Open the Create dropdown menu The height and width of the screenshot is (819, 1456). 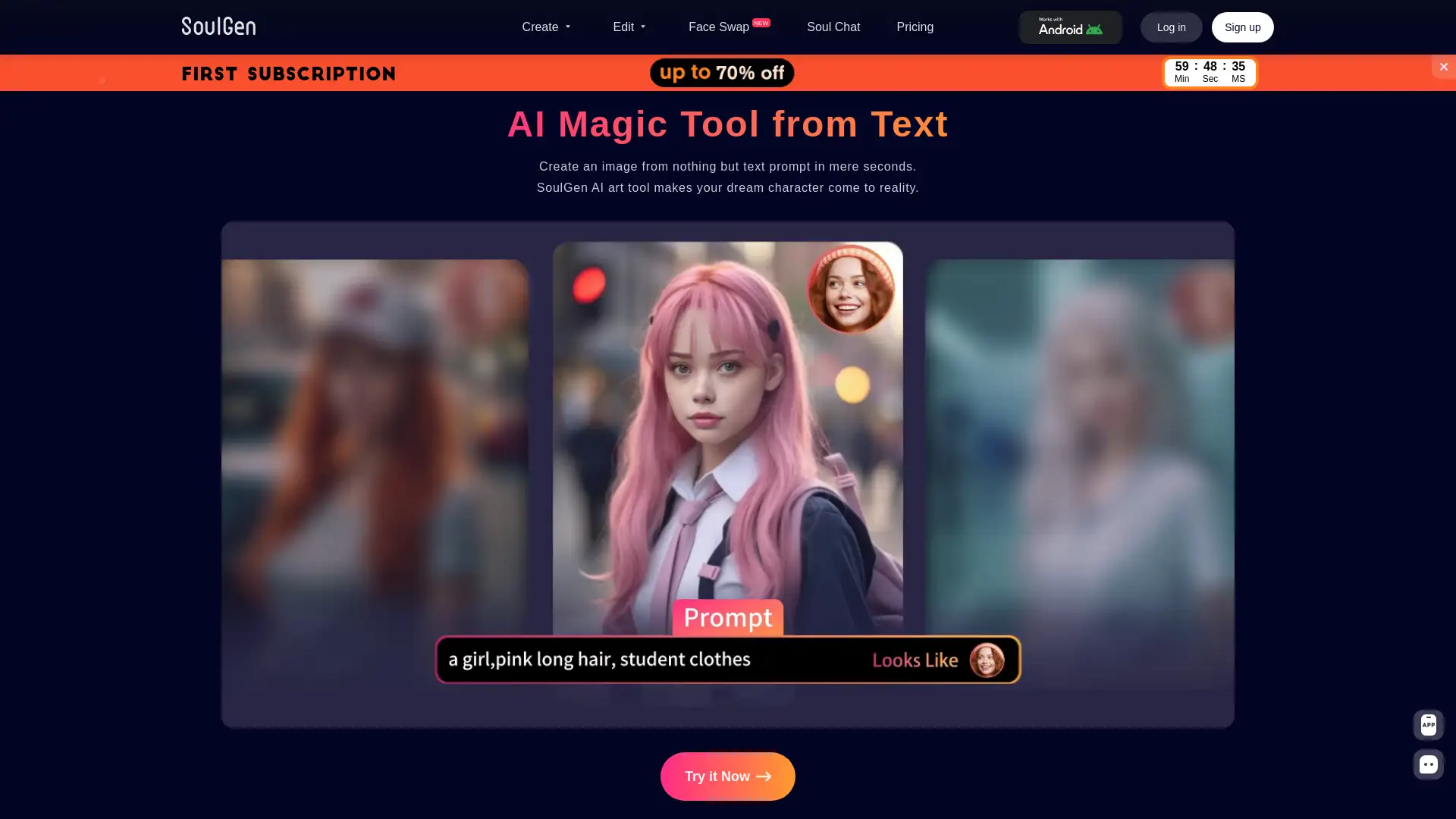point(545,27)
